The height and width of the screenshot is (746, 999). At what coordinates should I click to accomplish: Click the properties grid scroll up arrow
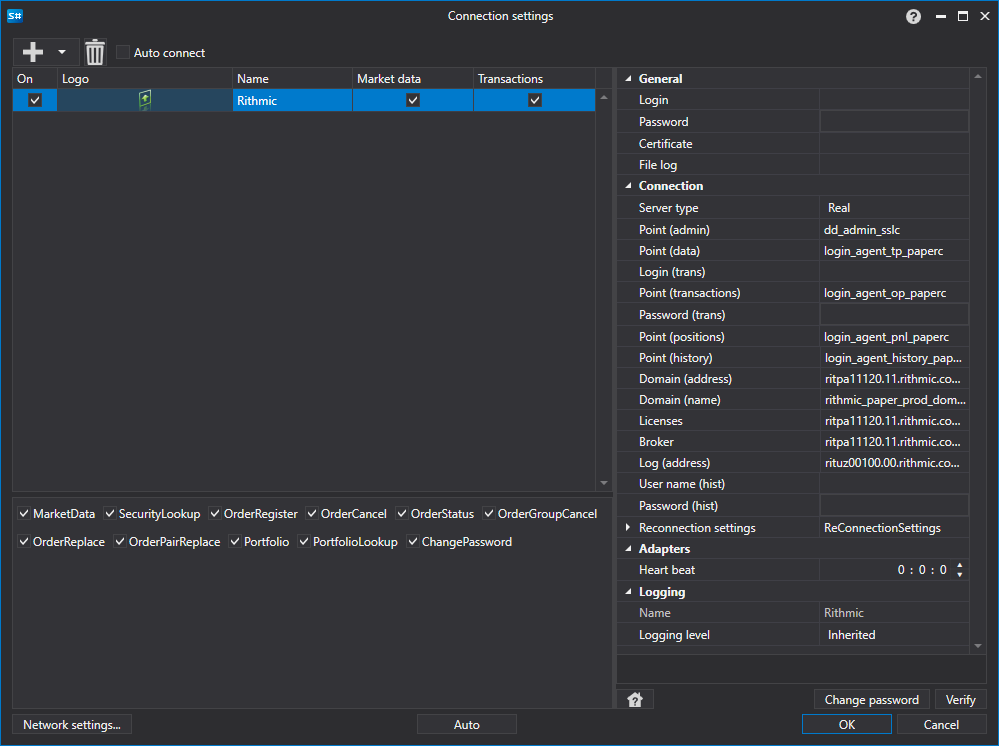pos(978,76)
